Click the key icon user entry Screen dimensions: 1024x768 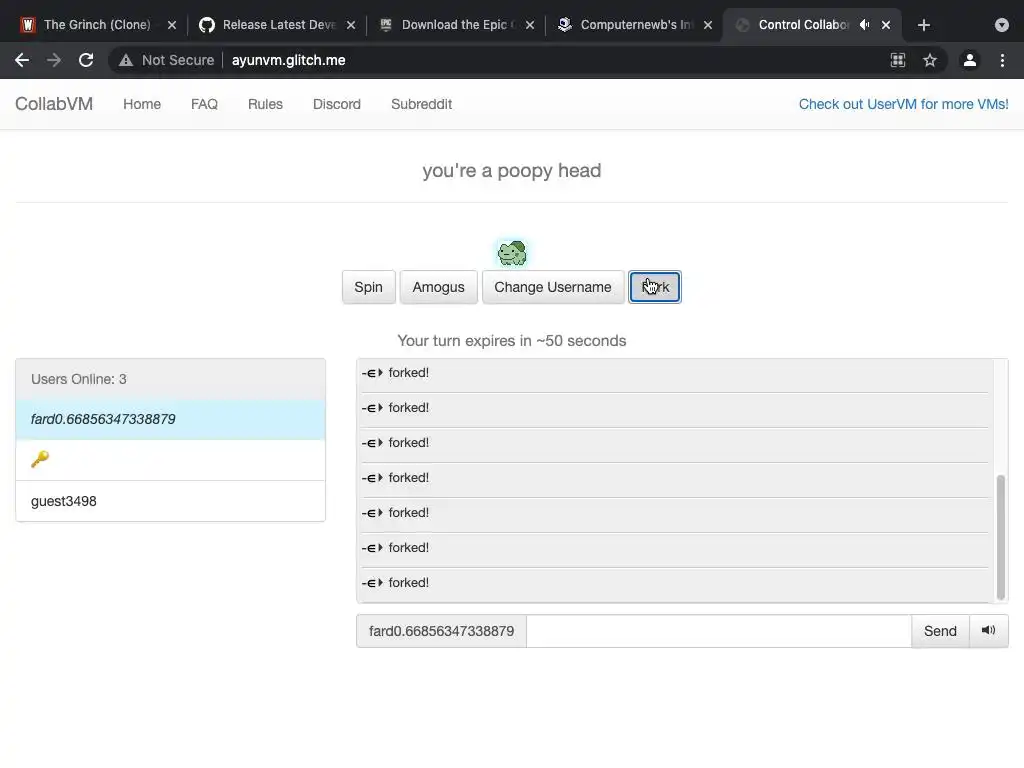click(x=40, y=460)
